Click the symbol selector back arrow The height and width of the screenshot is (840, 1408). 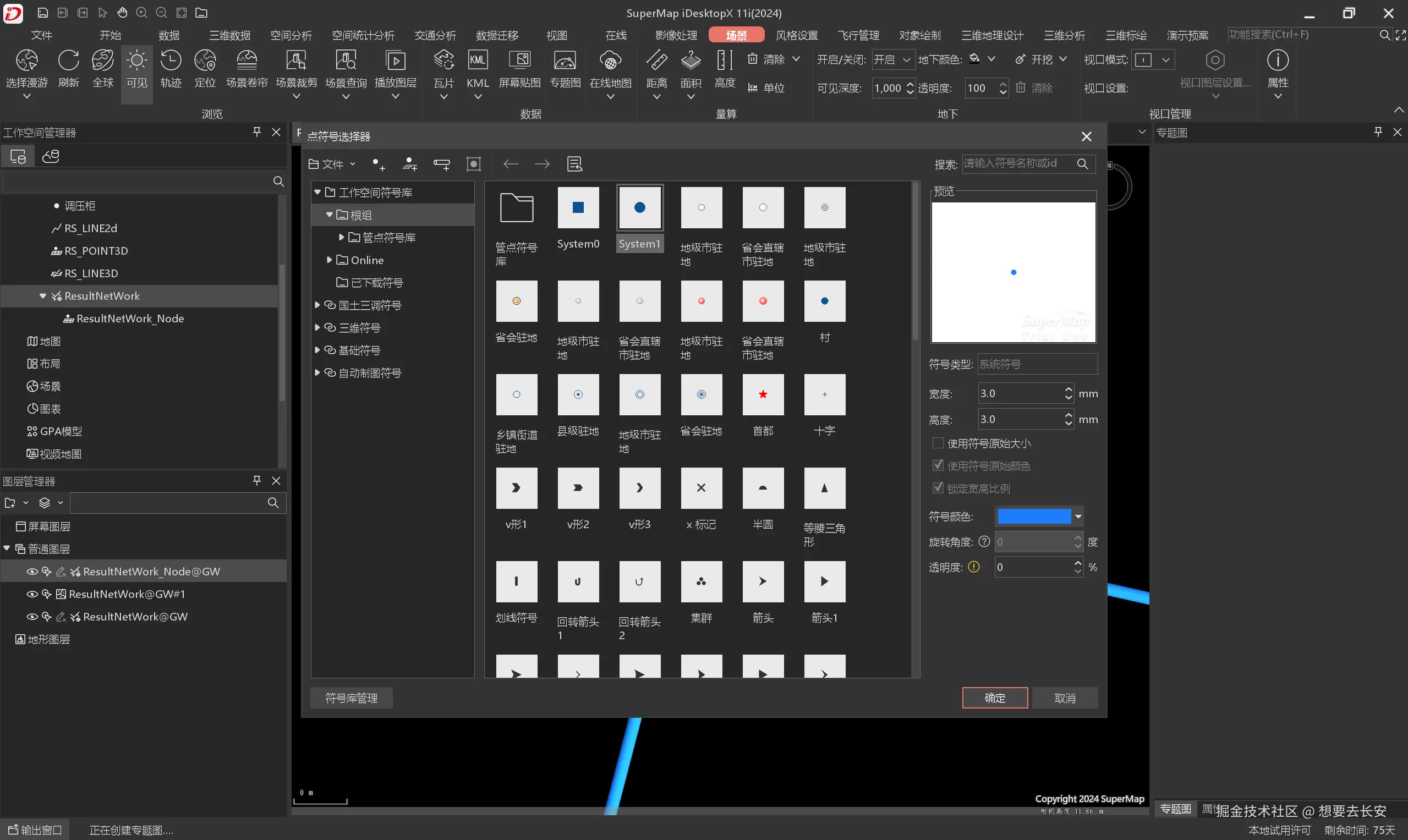[x=511, y=164]
